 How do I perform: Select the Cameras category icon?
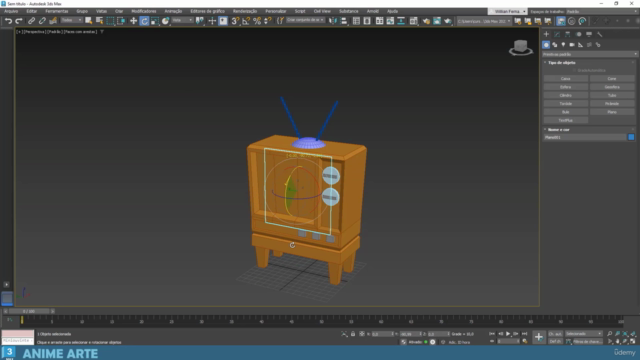click(572, 45)
